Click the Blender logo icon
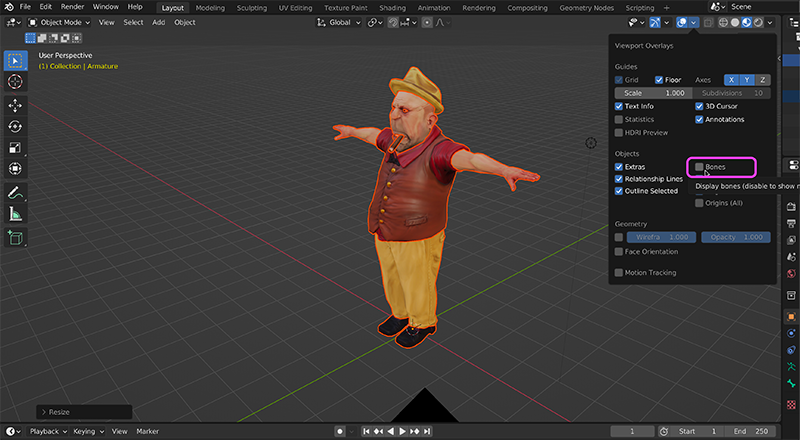 pyautogui.click(x=9, y=7)
